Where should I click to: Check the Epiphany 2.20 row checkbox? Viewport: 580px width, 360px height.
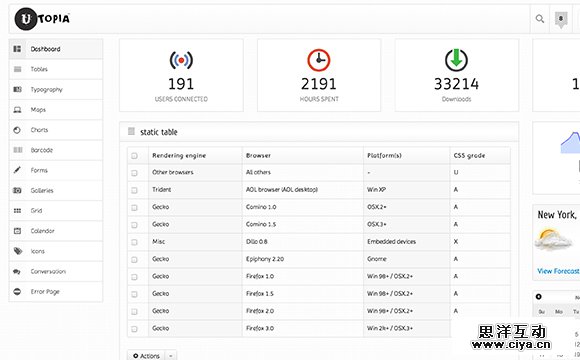(x=134, y=259)
